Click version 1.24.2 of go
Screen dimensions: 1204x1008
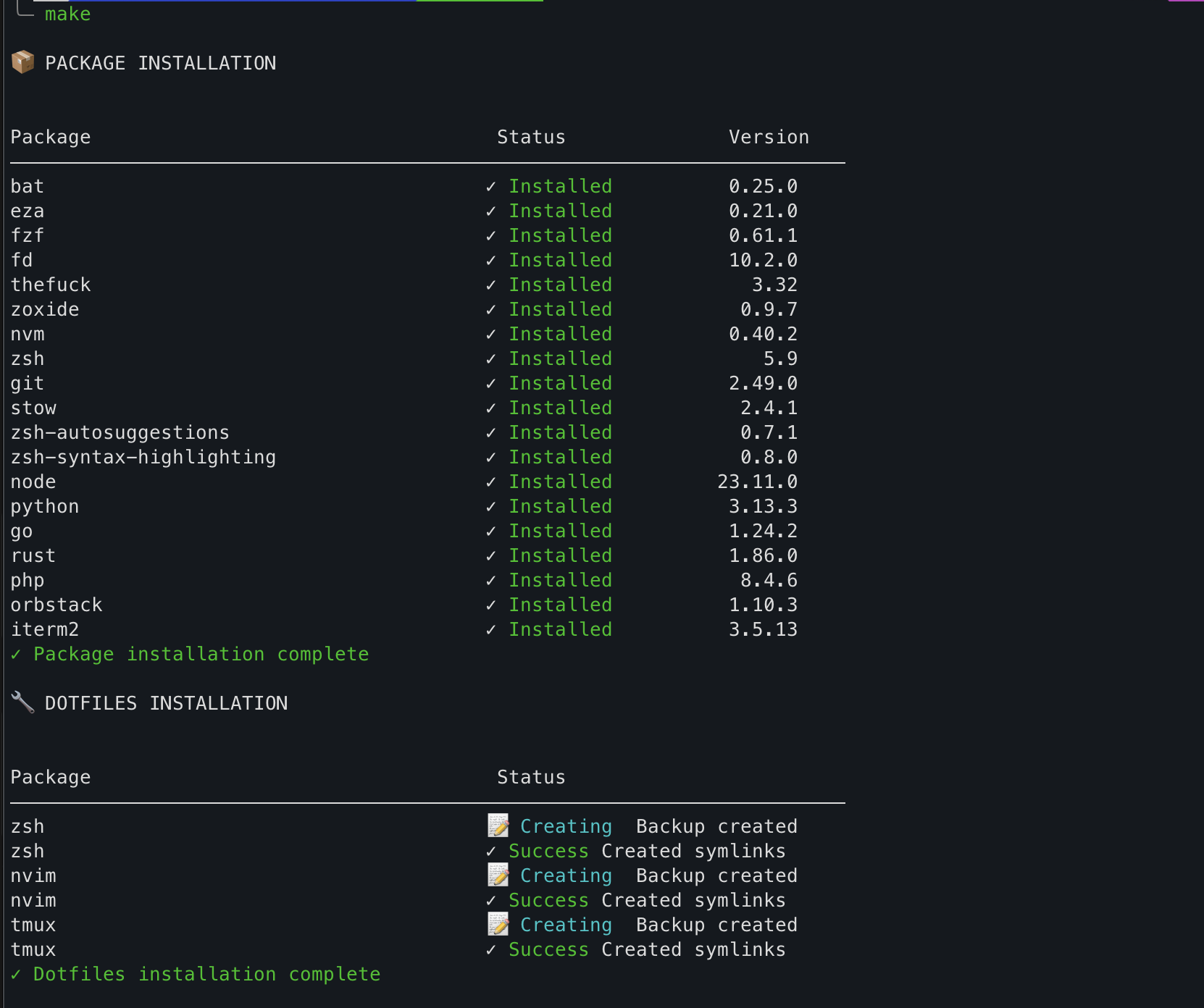pyautogui.click(x=764, y=531)
